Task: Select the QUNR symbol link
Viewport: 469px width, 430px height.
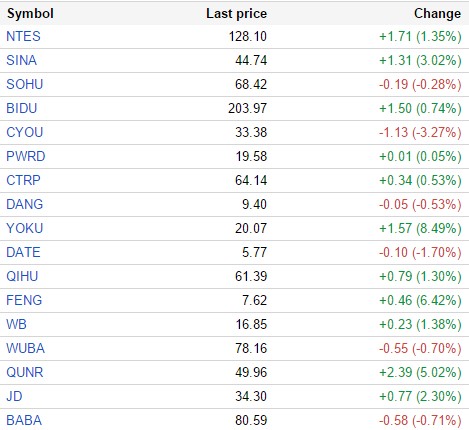Action: pyautogui.click(x=25, y=372)
